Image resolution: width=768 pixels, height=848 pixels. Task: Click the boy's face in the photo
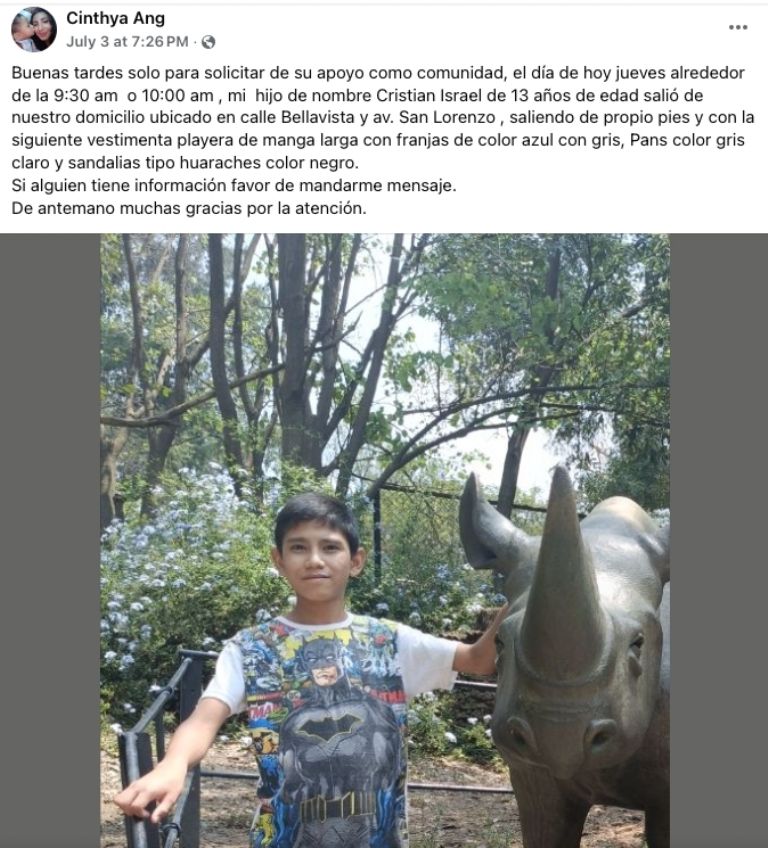pyautogui.click(x=317, y=567)
